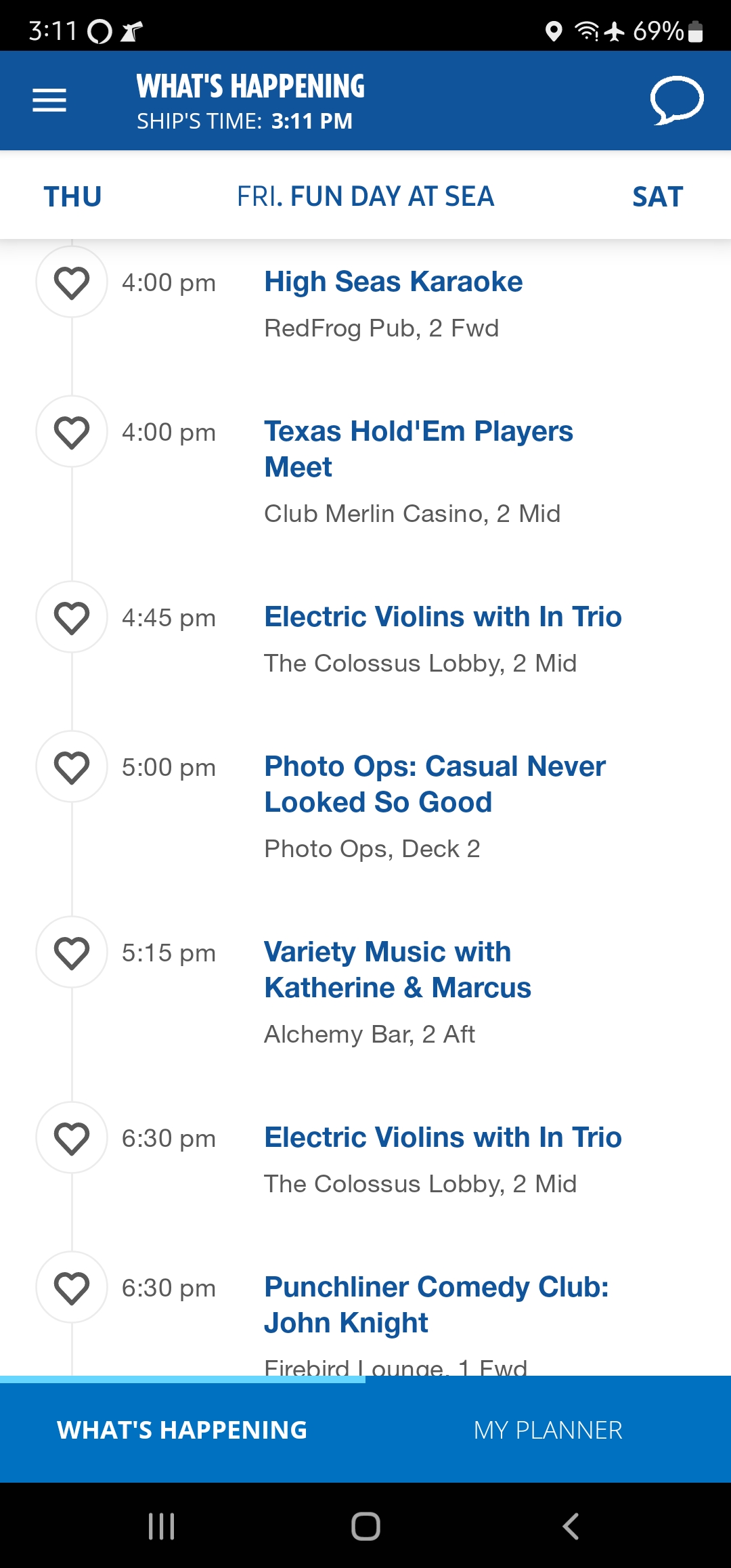Select WHAT'S HAPPENING bottom tab
Viewport: 731px width, 1568px height.
pyautogui.click(x=182, y=1430)
